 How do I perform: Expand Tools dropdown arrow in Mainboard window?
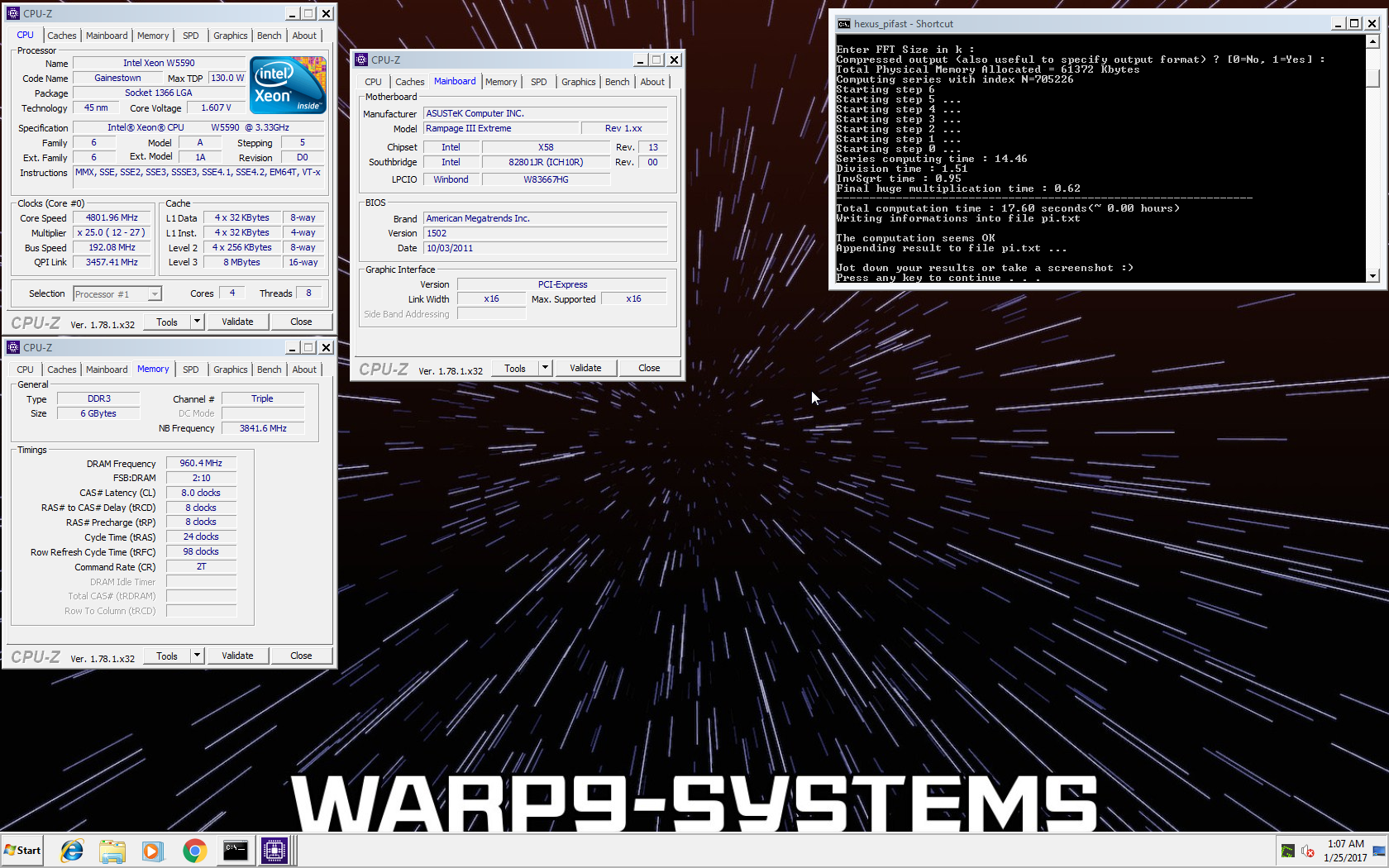545,368
